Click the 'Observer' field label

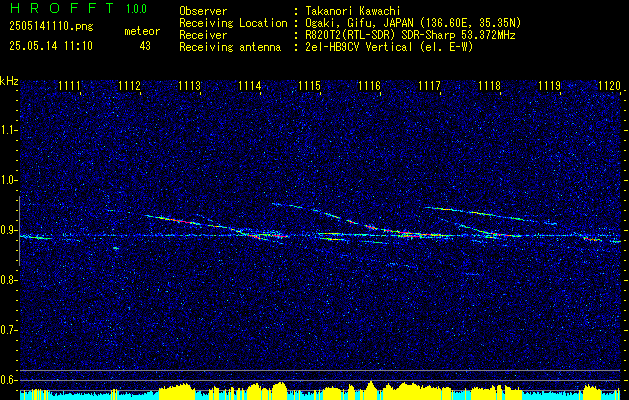[x=203, y=11]
